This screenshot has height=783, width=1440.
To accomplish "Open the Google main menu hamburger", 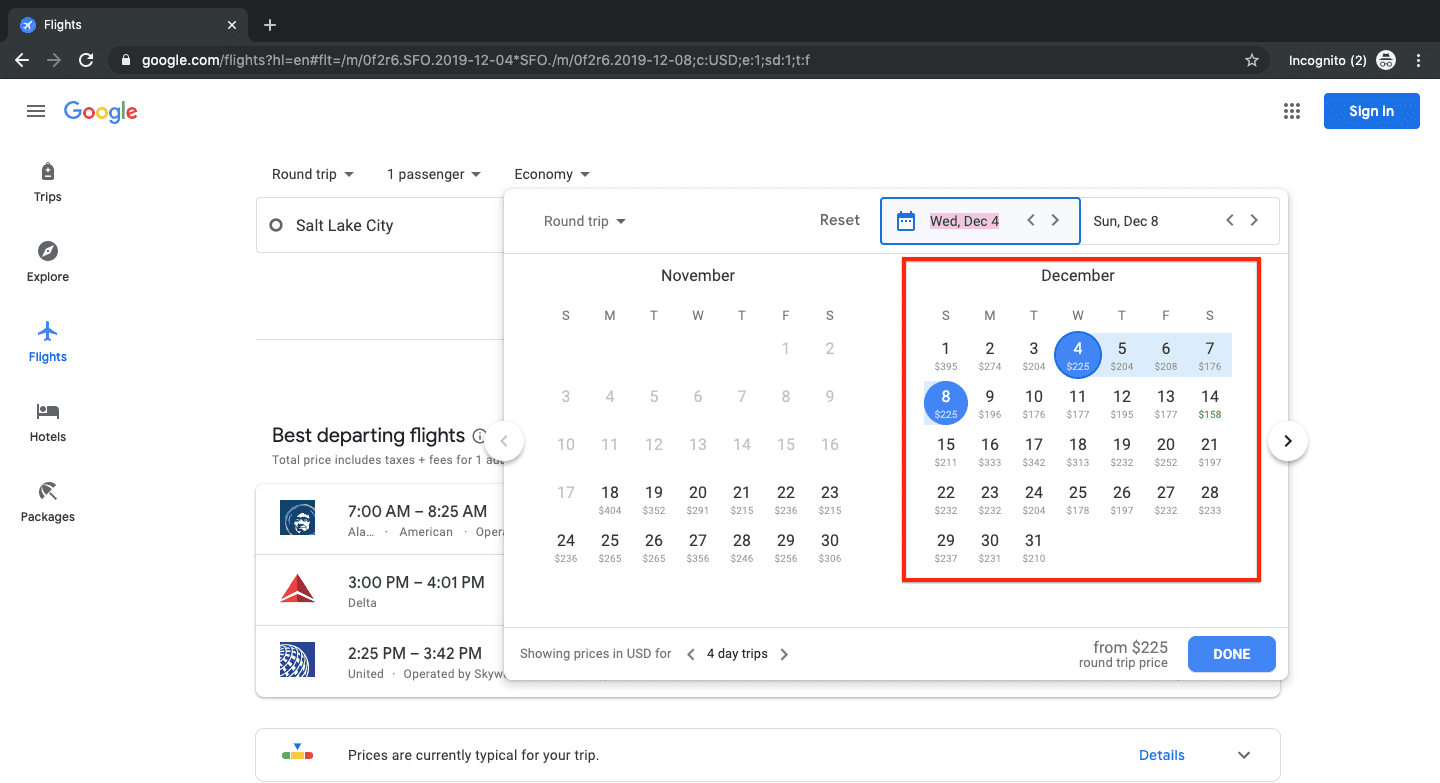I will point(36,111).
